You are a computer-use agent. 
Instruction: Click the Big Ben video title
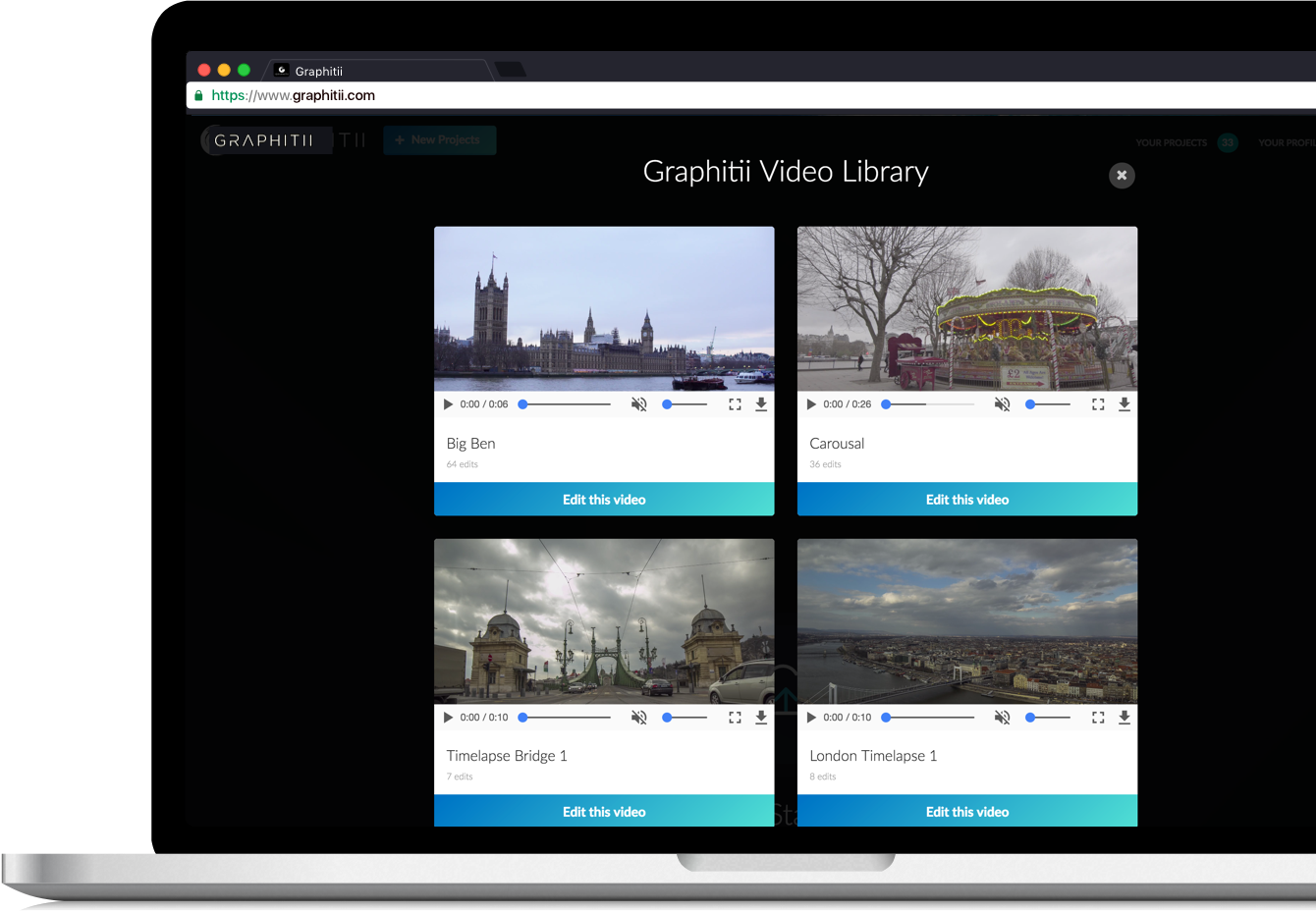pos(471,444)
